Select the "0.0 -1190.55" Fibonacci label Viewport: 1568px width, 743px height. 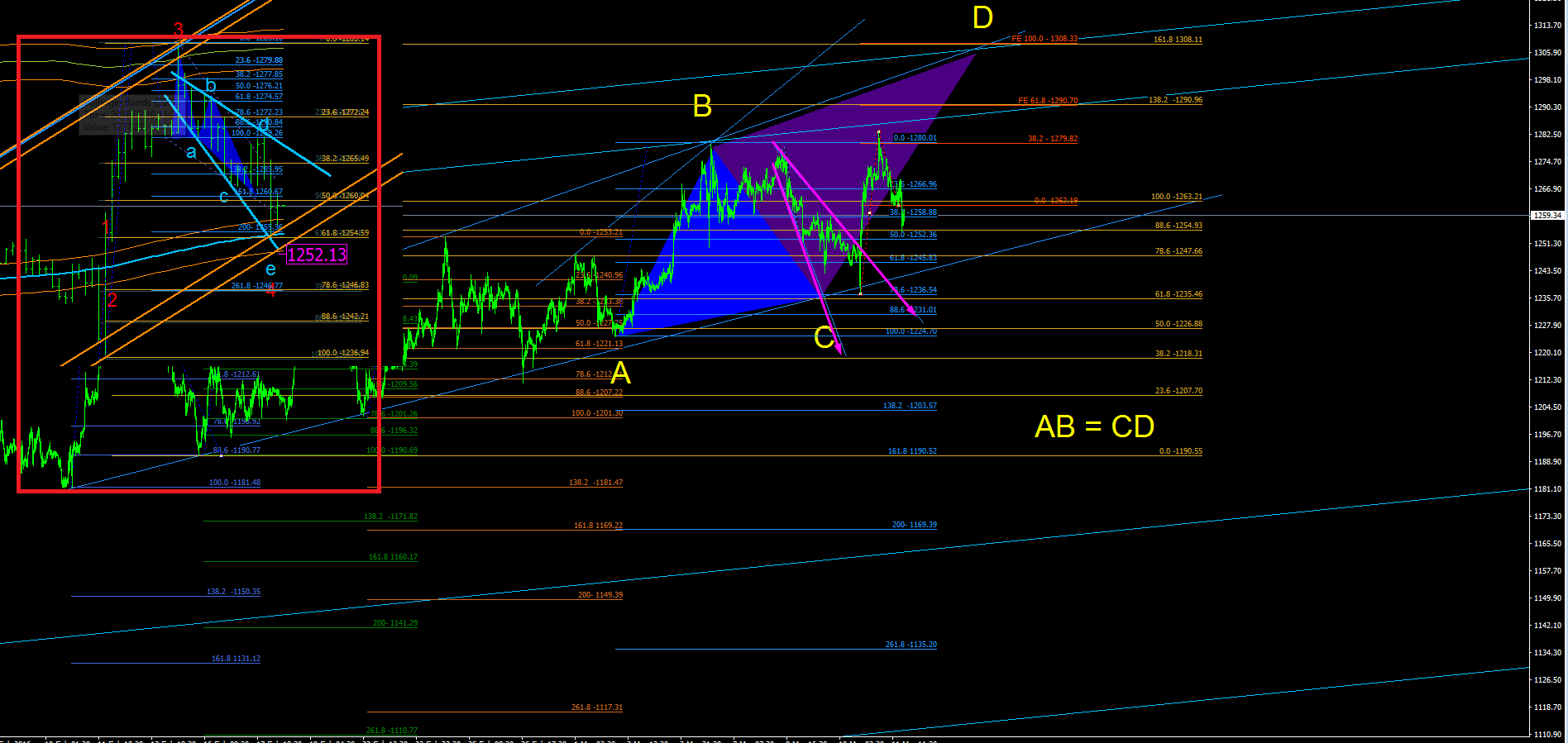[1181, 451]
